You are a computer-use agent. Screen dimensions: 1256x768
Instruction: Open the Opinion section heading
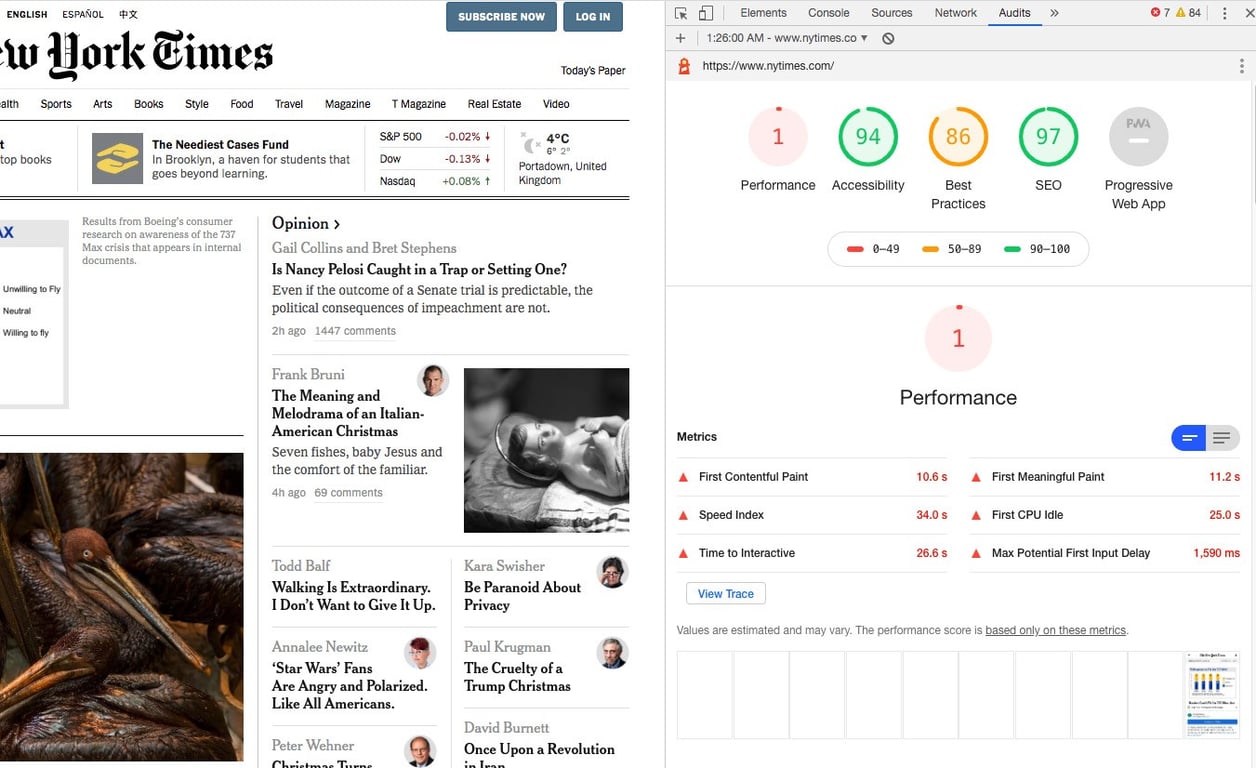306,224
